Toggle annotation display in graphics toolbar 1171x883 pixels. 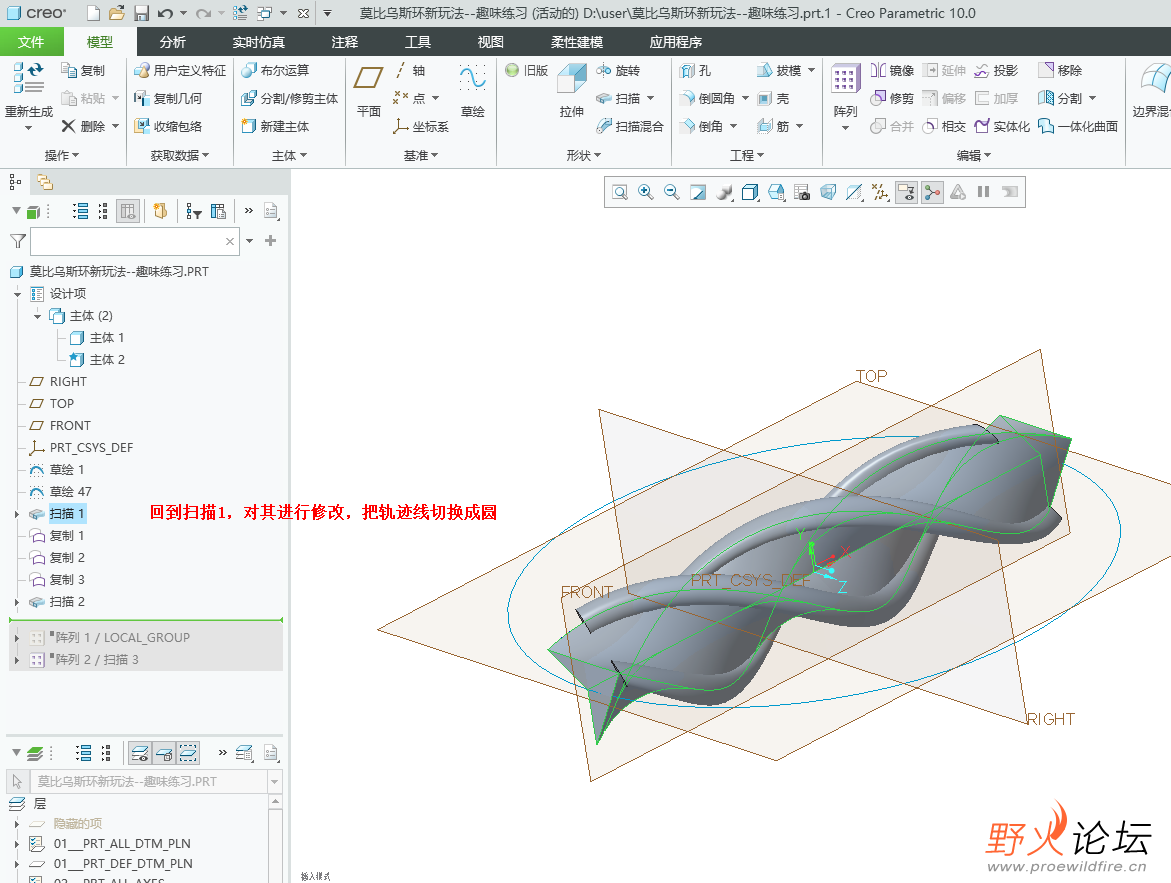[x=907, y=193]
